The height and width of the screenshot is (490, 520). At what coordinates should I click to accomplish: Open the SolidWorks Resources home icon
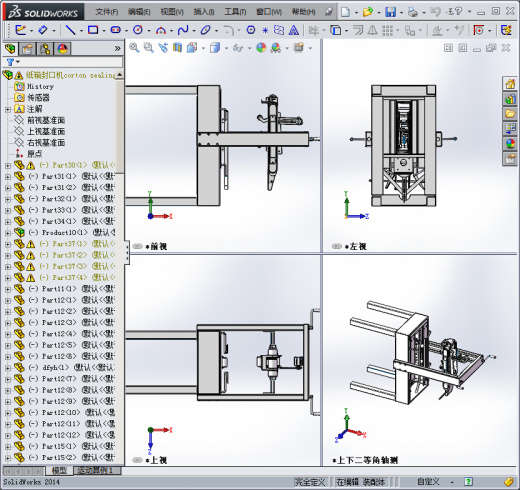point(510,84)
